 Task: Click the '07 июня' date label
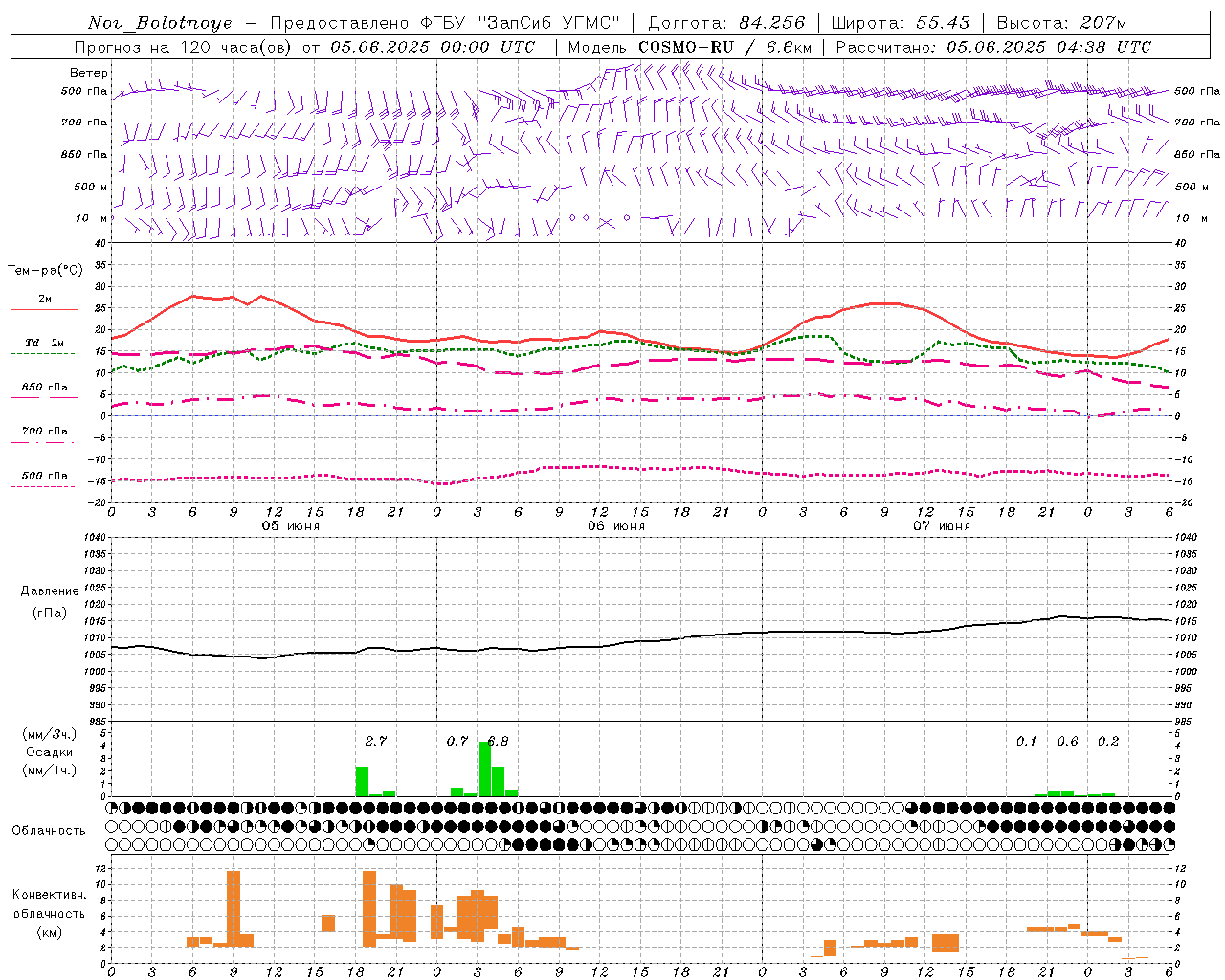(942, 526)
